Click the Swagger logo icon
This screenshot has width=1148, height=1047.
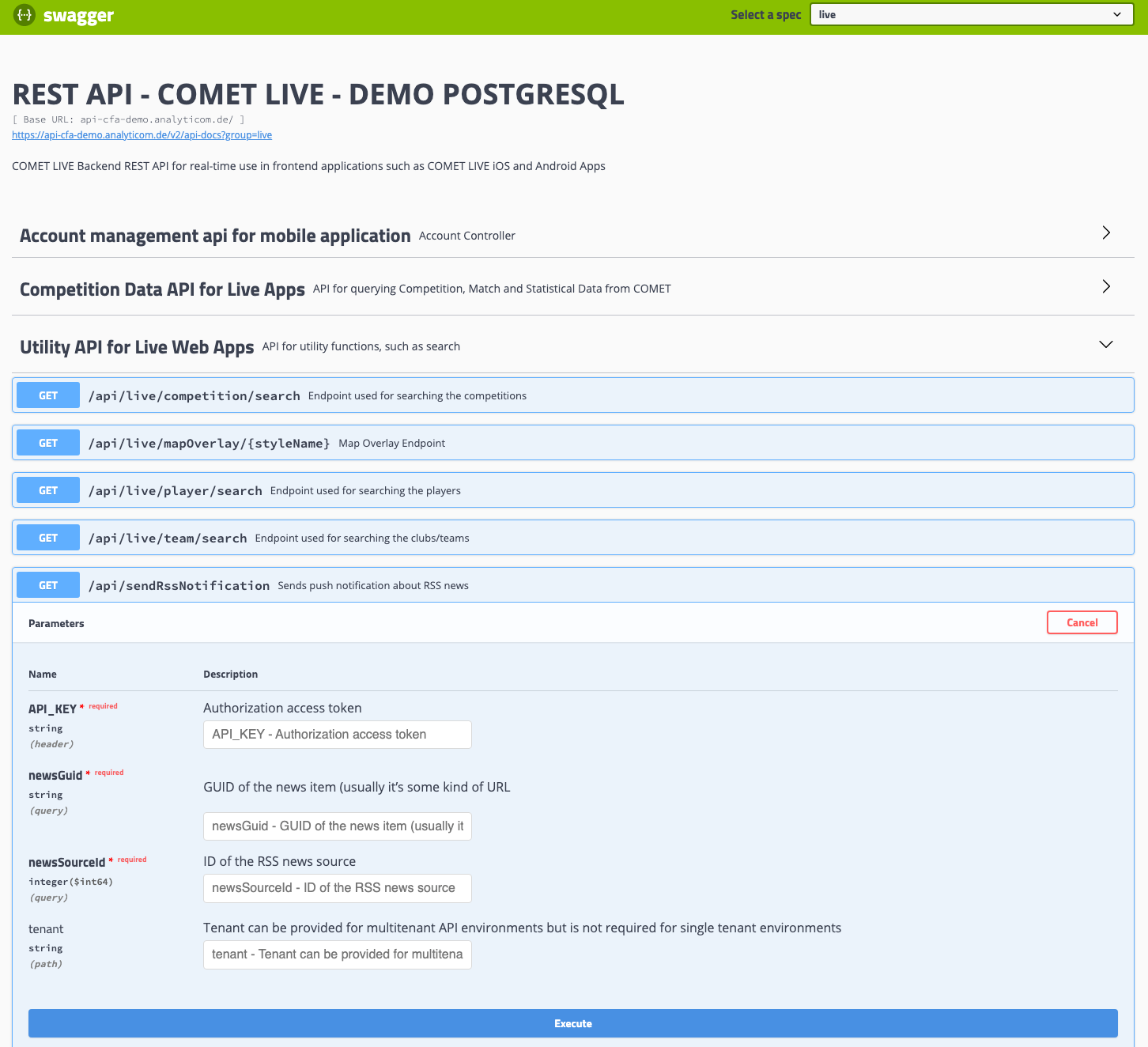25,15
